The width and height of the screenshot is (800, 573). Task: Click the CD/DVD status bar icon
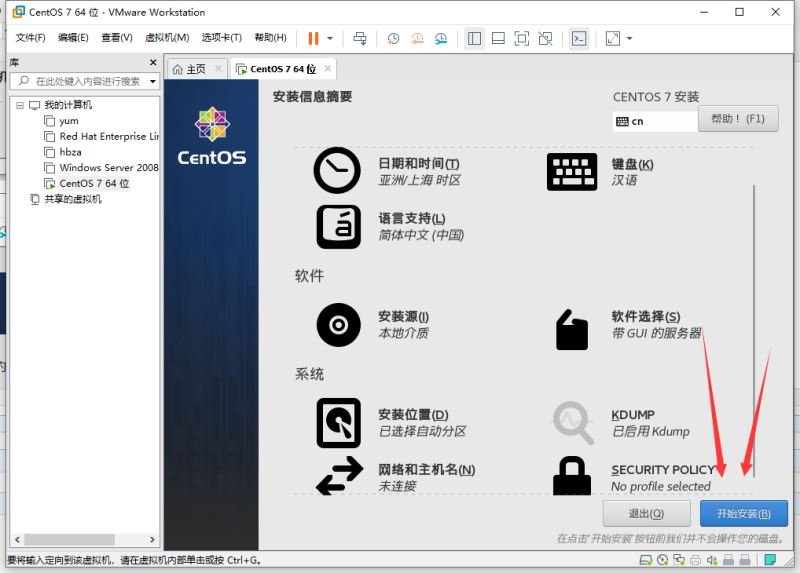click(x=662, y=560)
